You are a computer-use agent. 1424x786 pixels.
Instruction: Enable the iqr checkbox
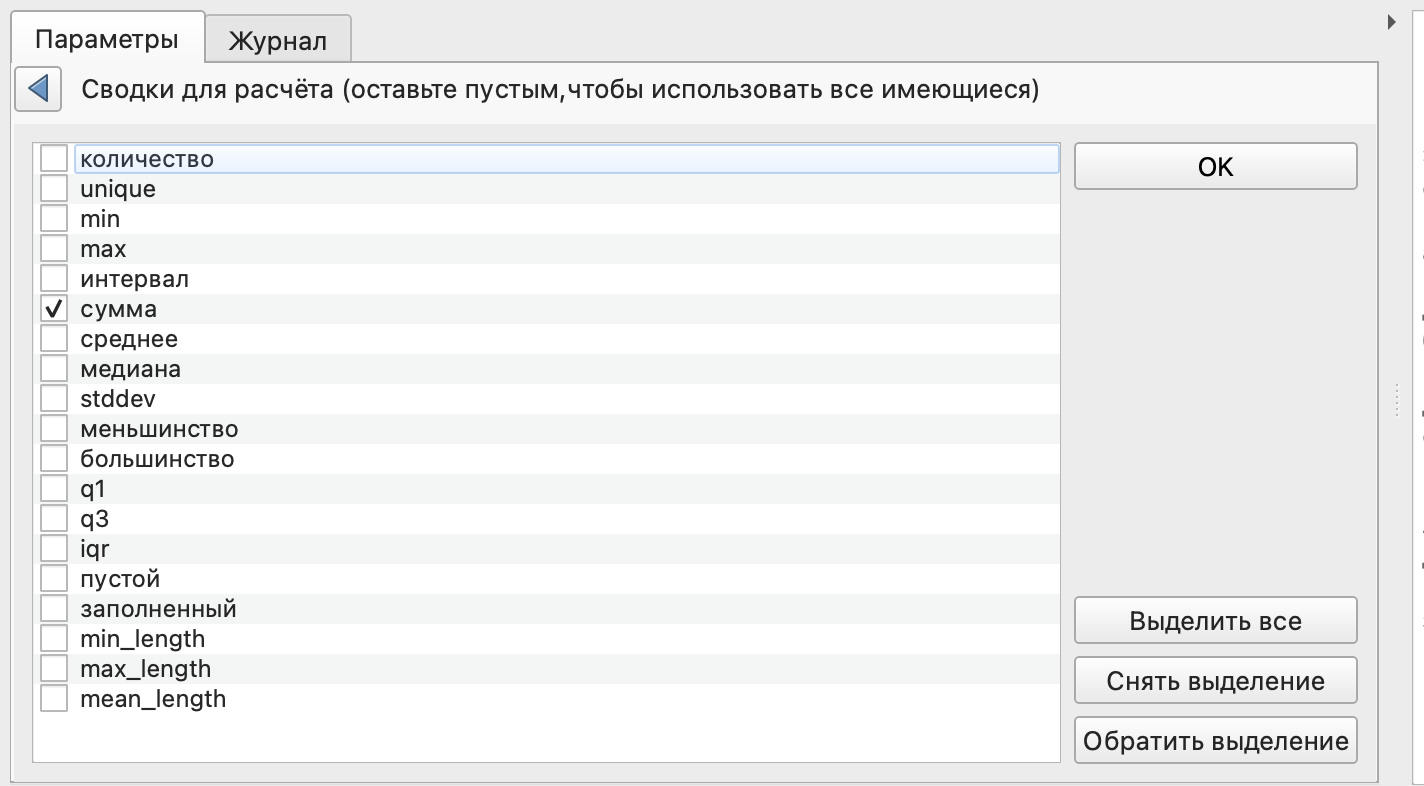tap(54, 549)
